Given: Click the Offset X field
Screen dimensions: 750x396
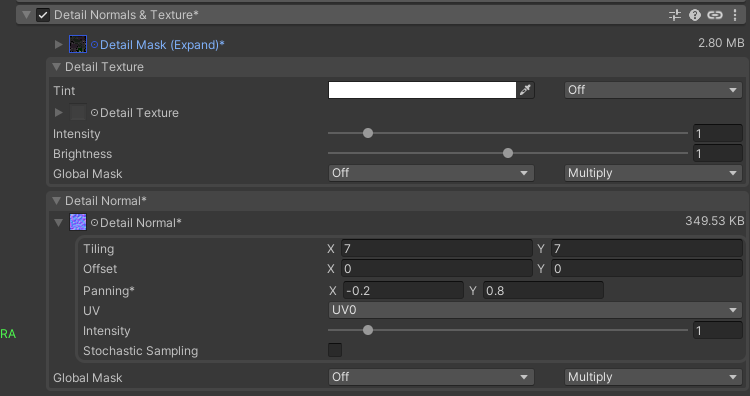Looking at the screenshot, I should (x=436, y=269).
